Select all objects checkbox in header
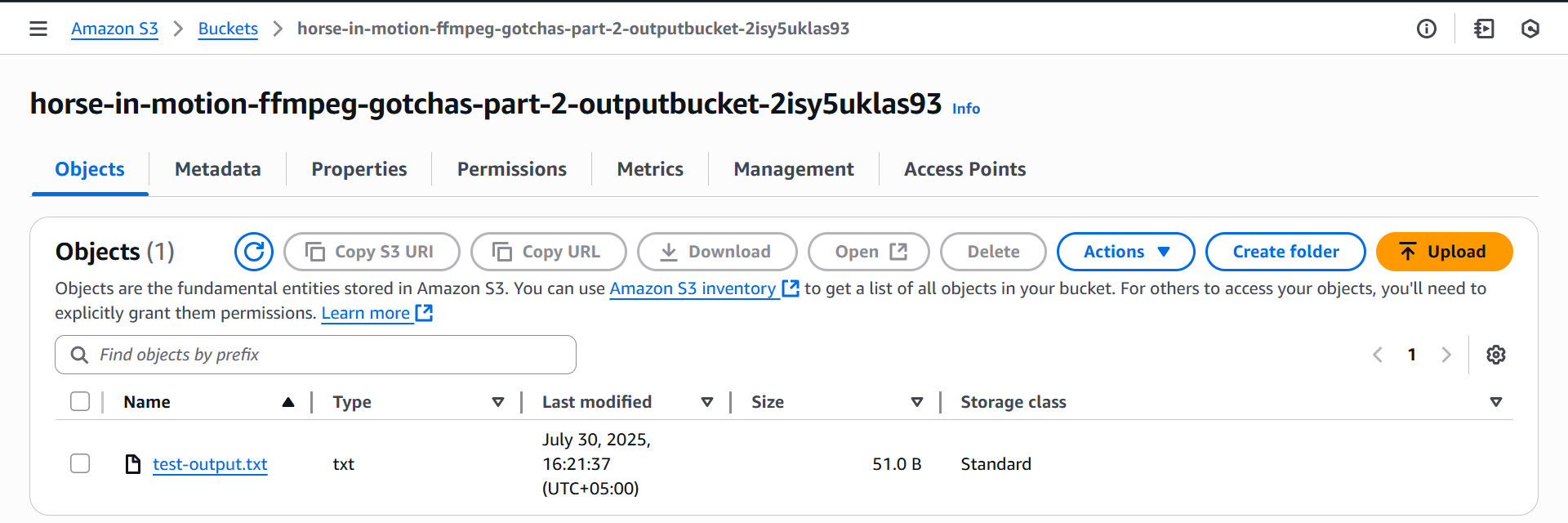 coord(80,401)
